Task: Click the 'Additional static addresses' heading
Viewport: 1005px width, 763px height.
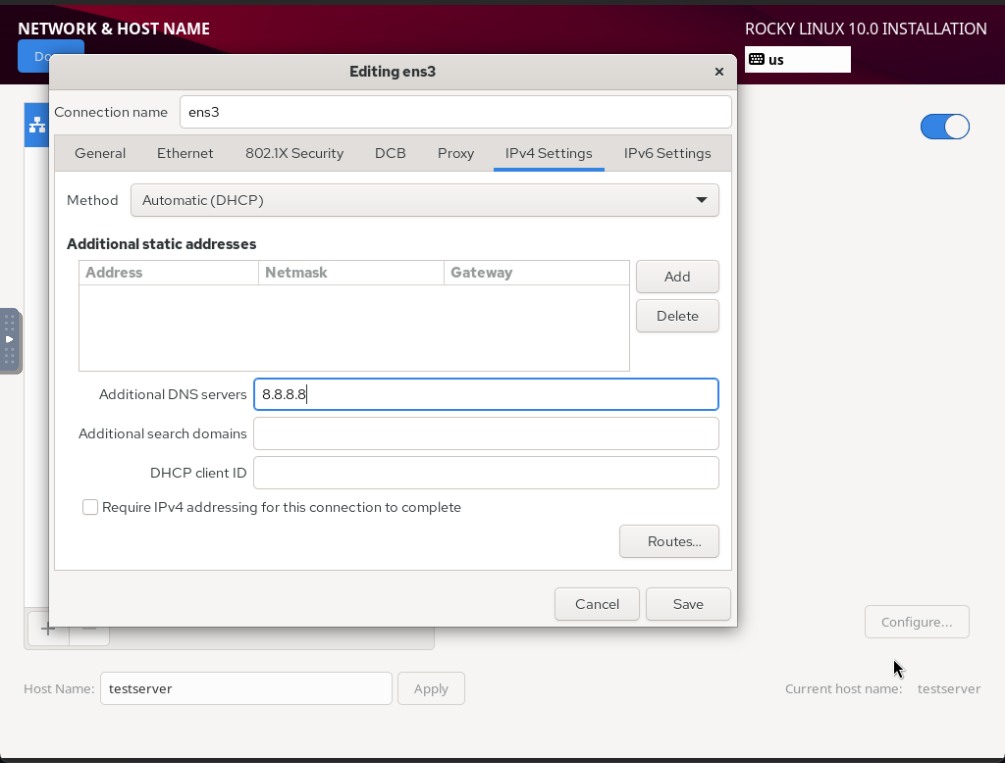Action: 162,244
